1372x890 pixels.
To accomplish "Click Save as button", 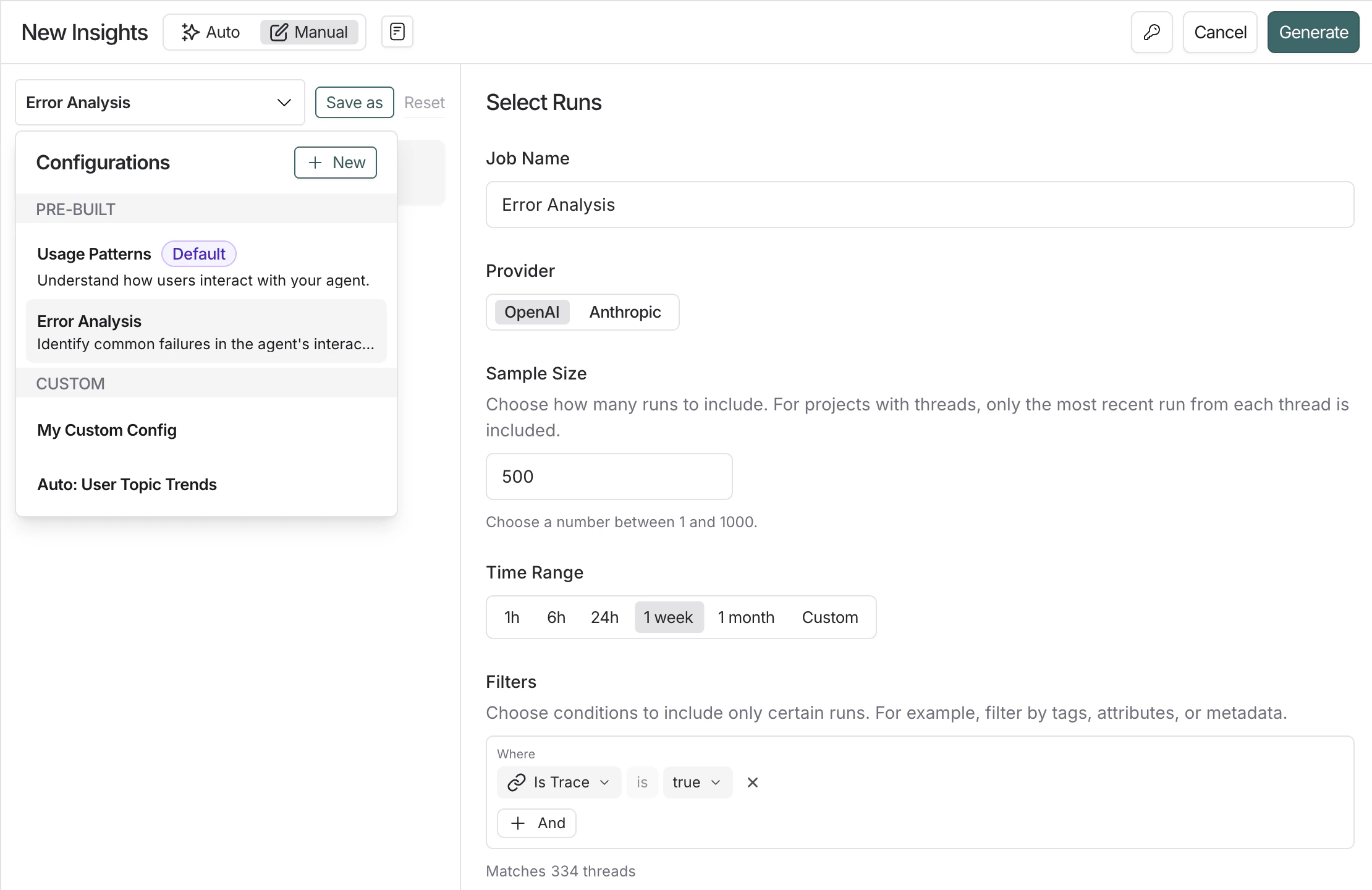I will click(354, 103).
